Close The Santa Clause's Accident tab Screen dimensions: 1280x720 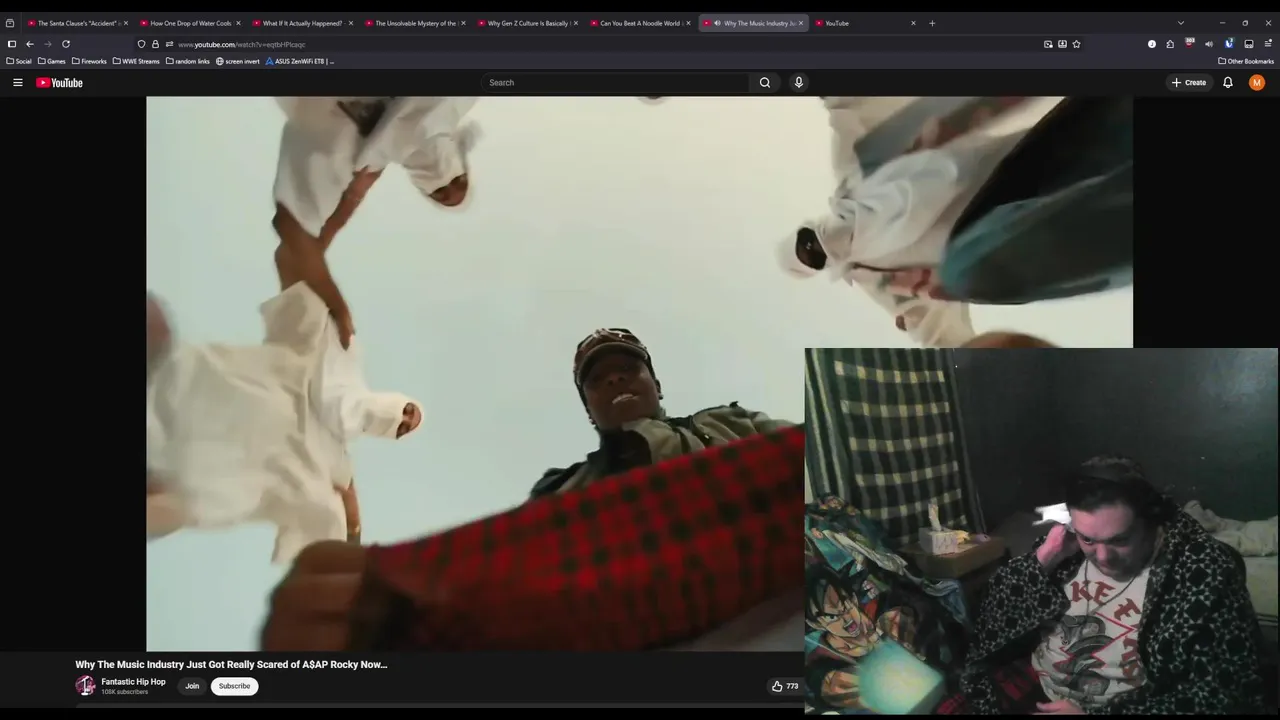(125, 23)
